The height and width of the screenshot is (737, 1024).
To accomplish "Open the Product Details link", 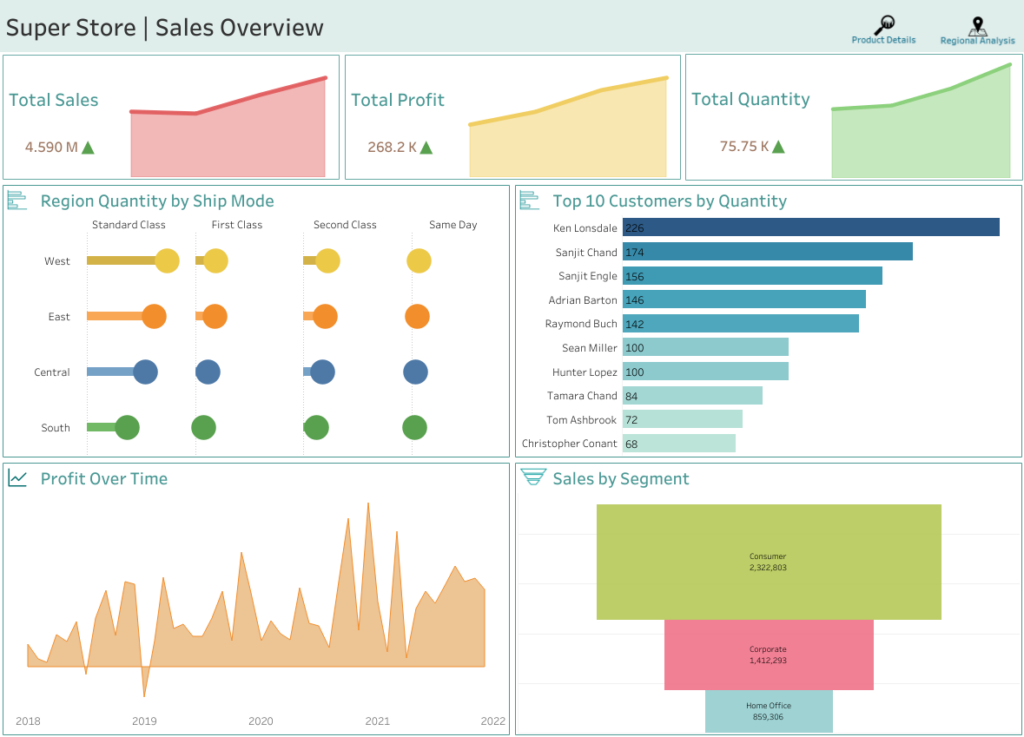I will pyautogui.click(x=883, y=40).
